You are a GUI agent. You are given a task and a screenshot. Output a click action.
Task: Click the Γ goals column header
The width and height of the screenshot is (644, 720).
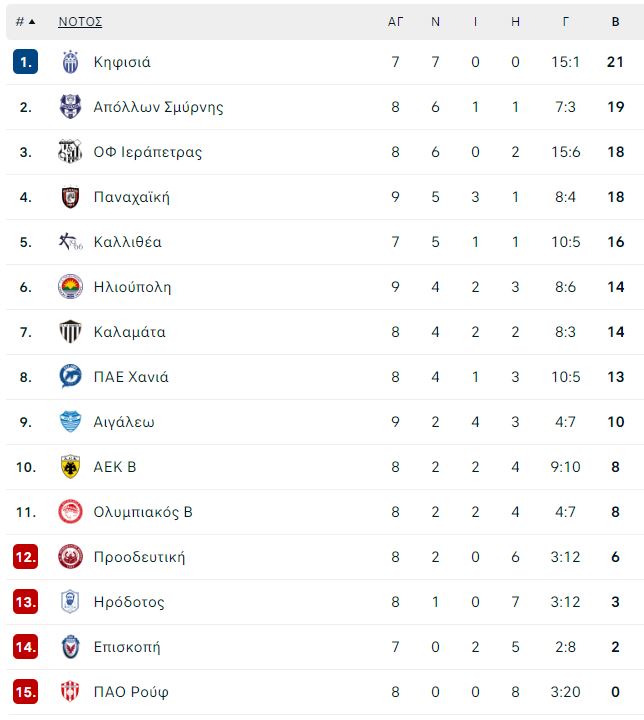[565, 22]
